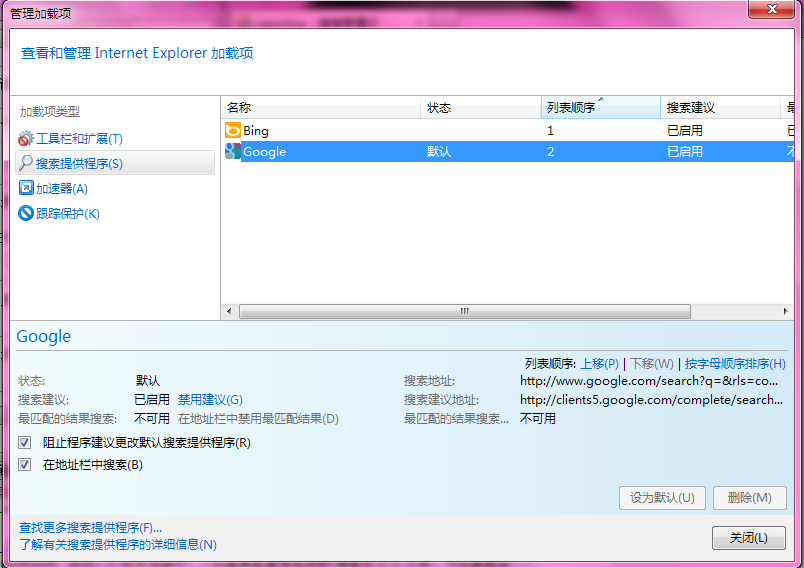The width and height of the screenshot is (804, 568).
Task: Select 搜索提供程序(S) add-on type
Action: click(115, 163)
